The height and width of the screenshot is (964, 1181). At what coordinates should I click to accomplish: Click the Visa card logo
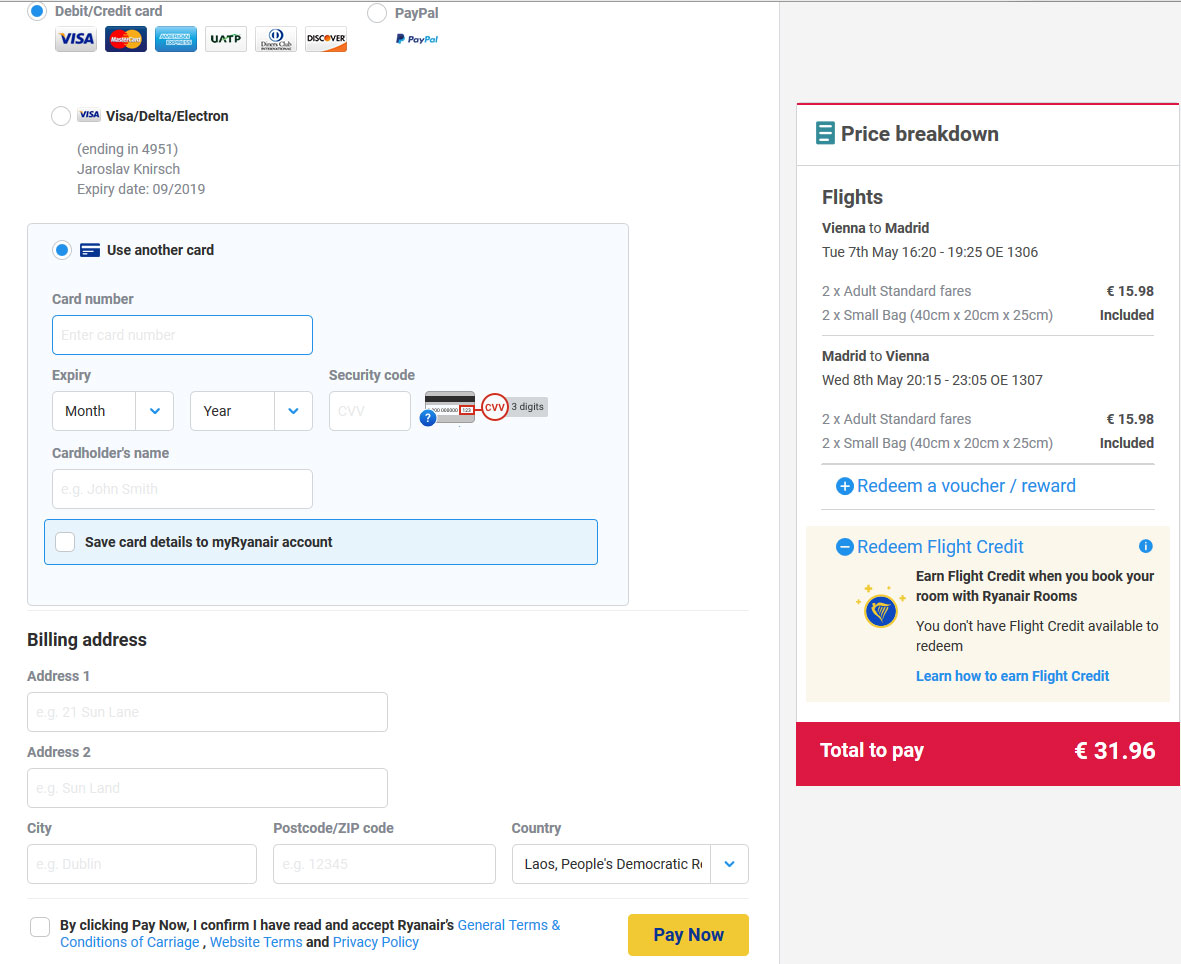point(76,38)
